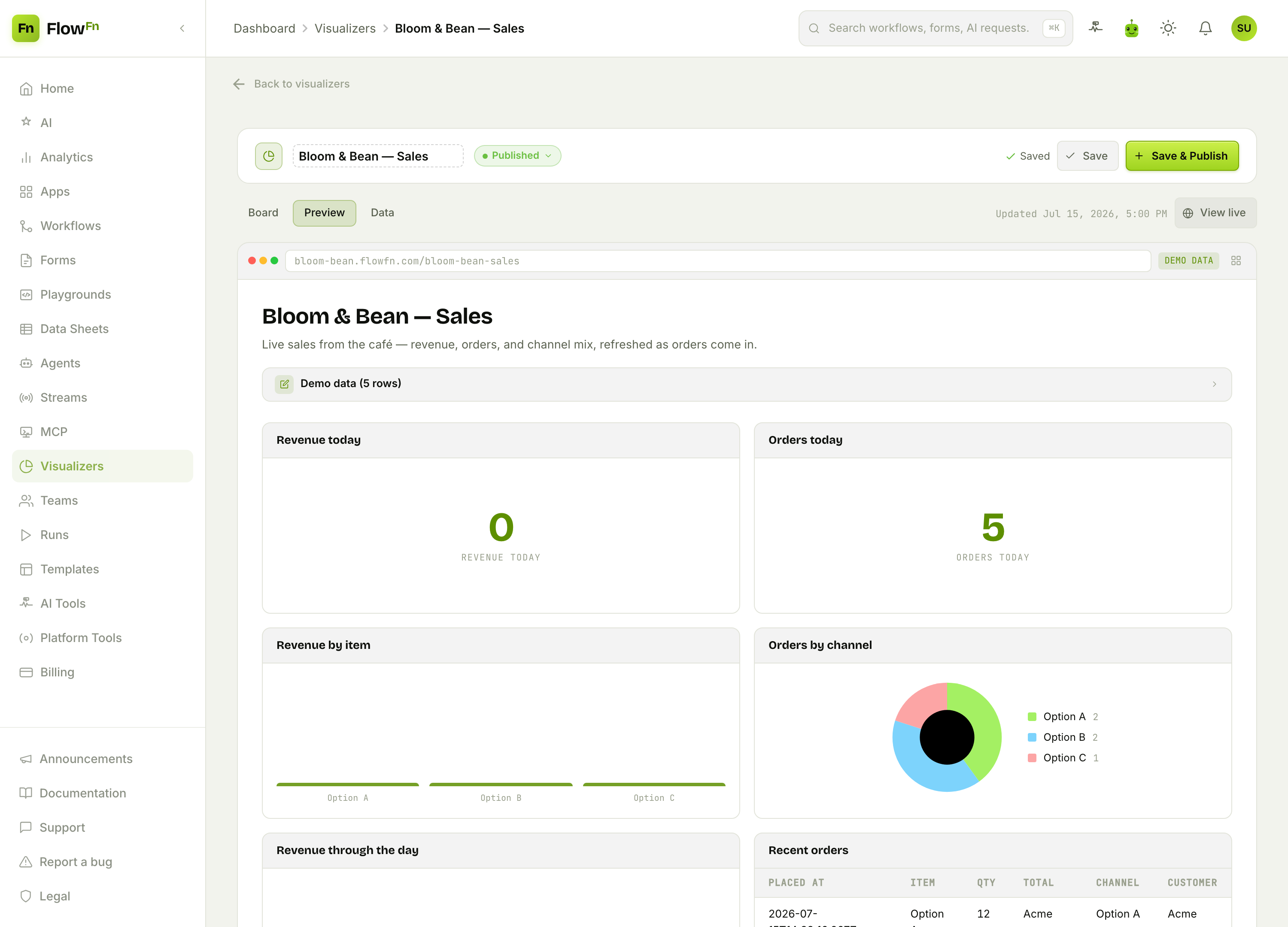Open Streams in the sidebar
The image size is (1288, 927).
coord(102,397)
